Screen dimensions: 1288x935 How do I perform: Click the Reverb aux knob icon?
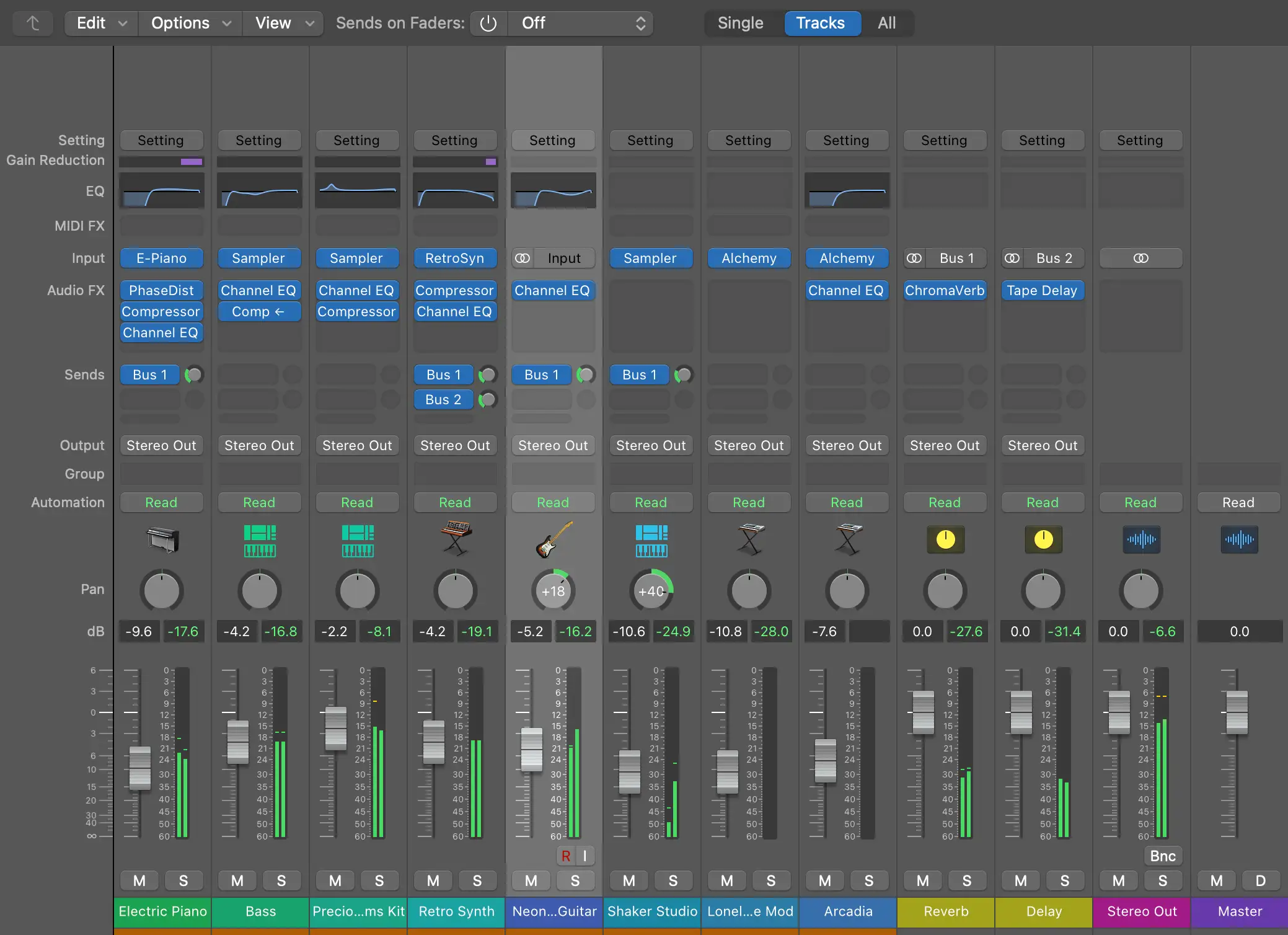(945, 539)
